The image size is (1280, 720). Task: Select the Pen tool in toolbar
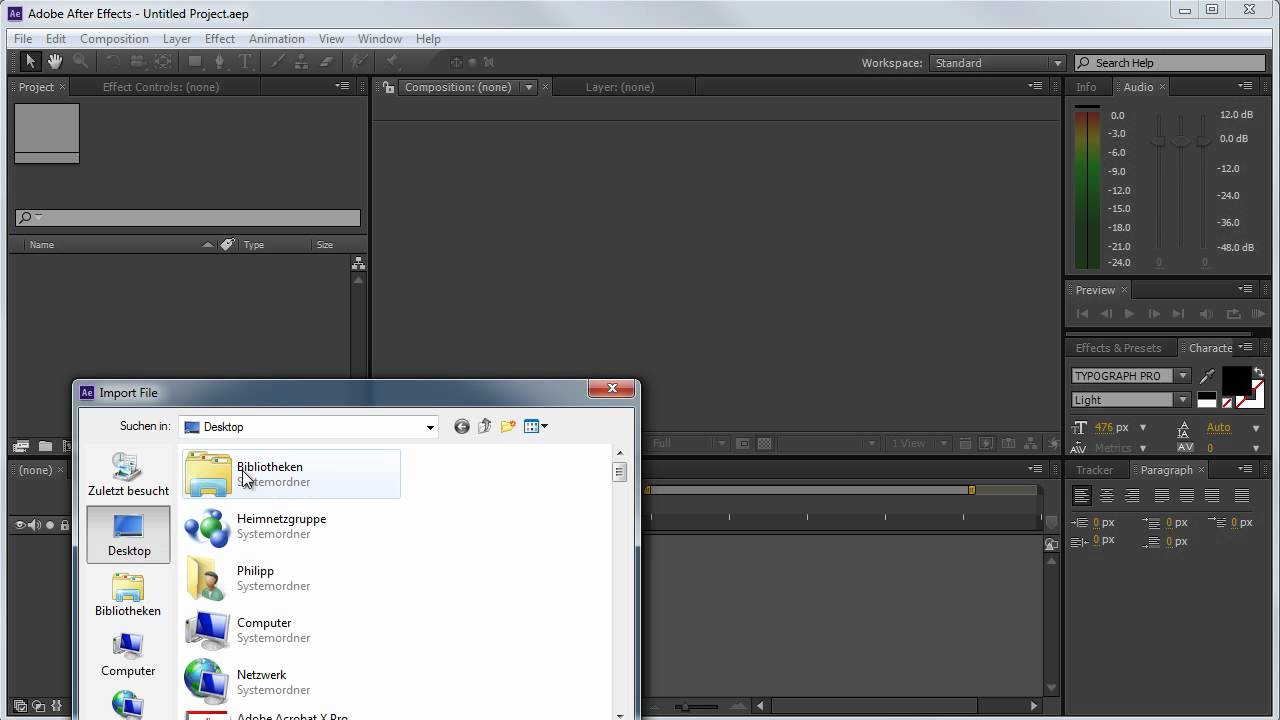(221, 62)
